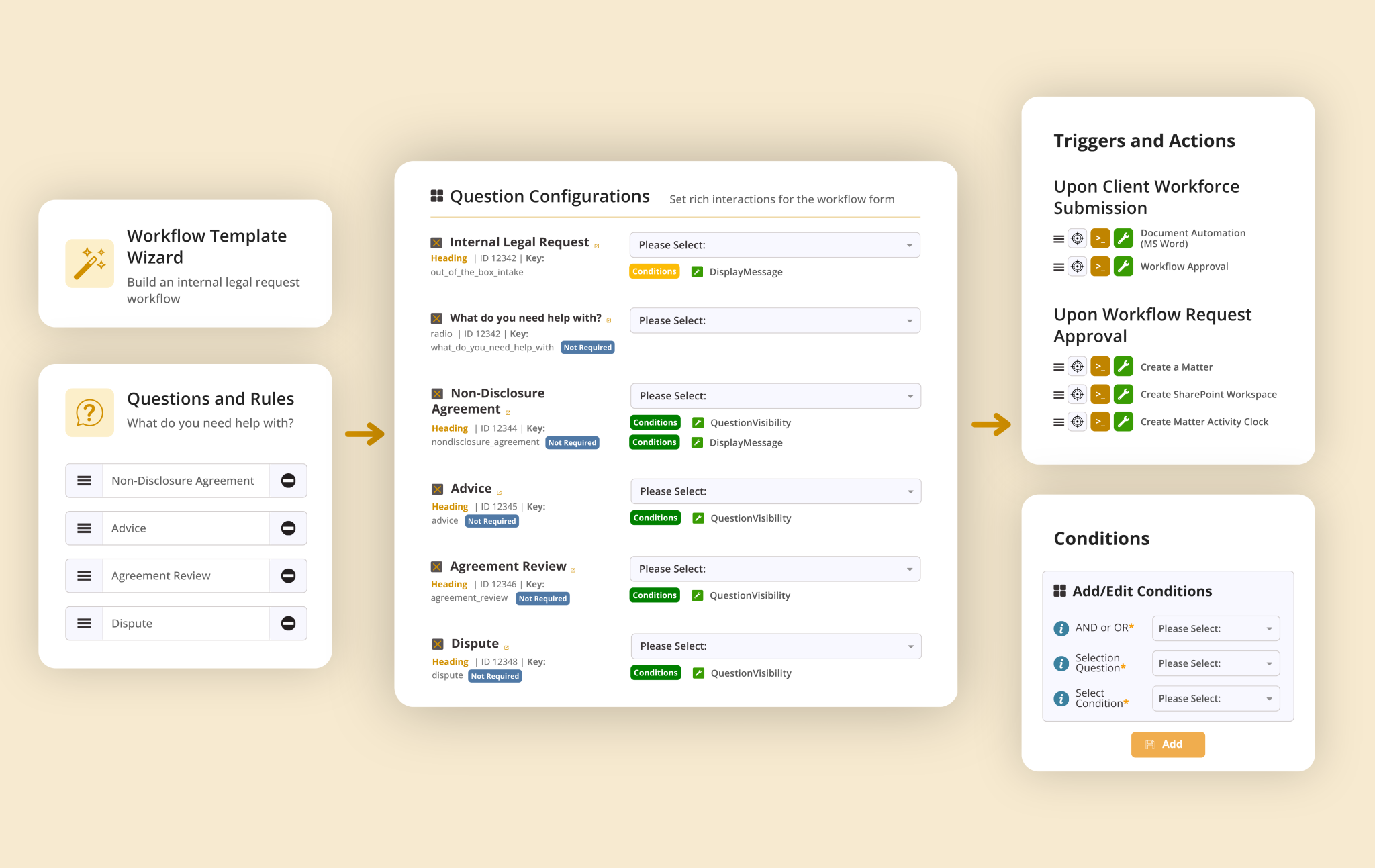This screenshot has width=1375, height=868.
Task: Remove the Agreement Review option
Action: tap(288, 576)
